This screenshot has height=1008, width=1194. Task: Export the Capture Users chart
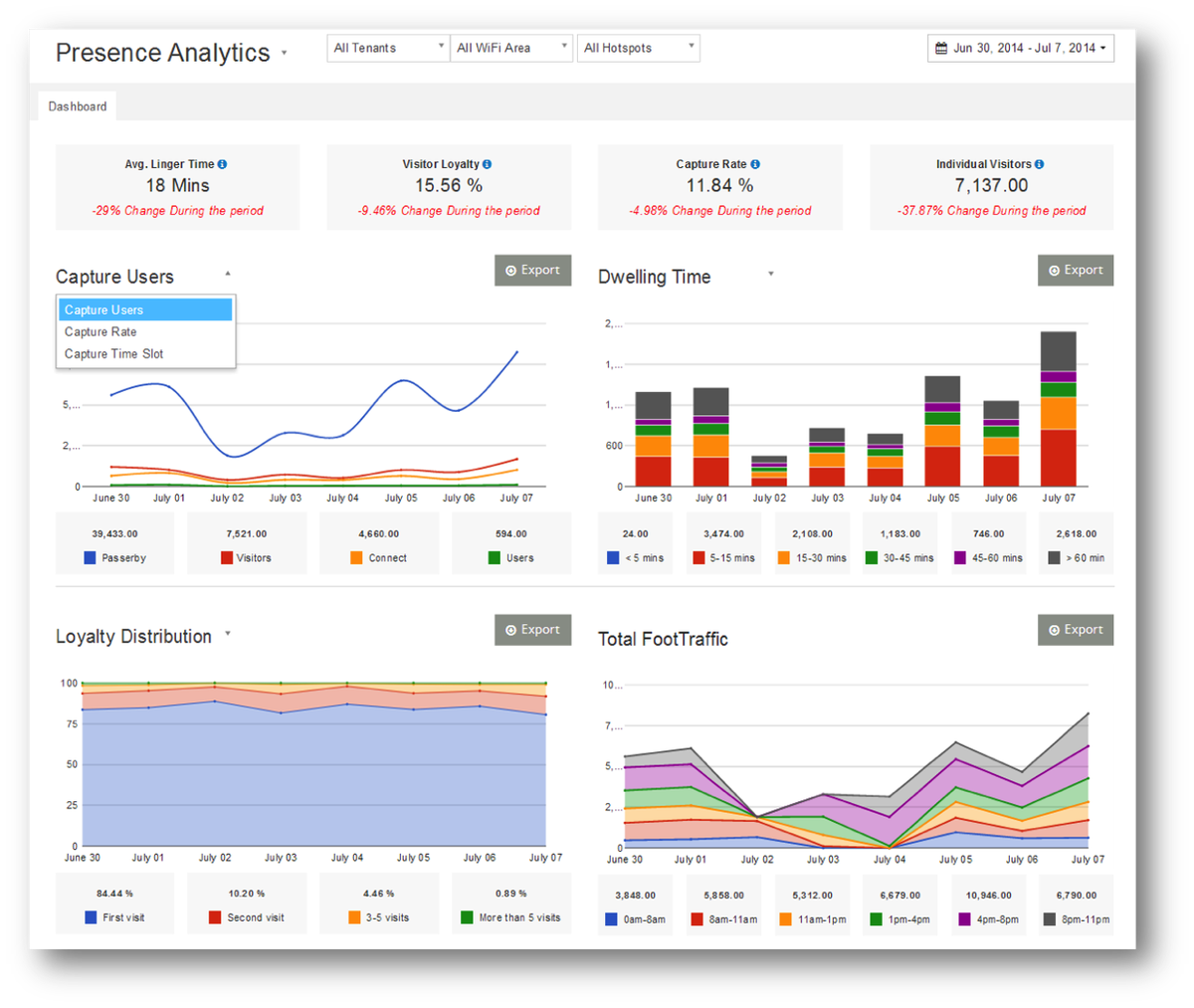(x=532, y=270)
